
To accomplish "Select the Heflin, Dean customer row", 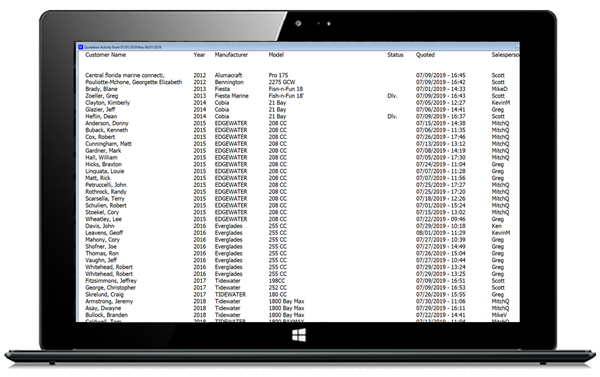I will [298, 116].
